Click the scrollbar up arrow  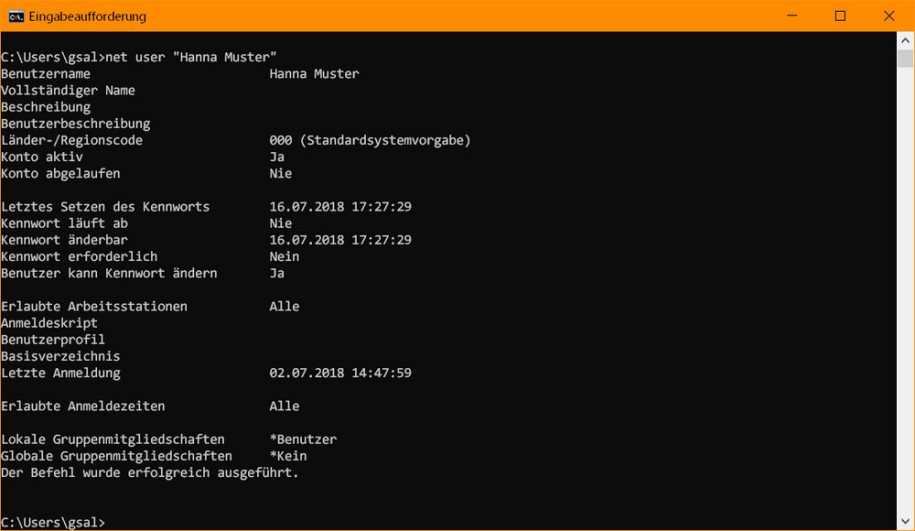coord(905,41)
